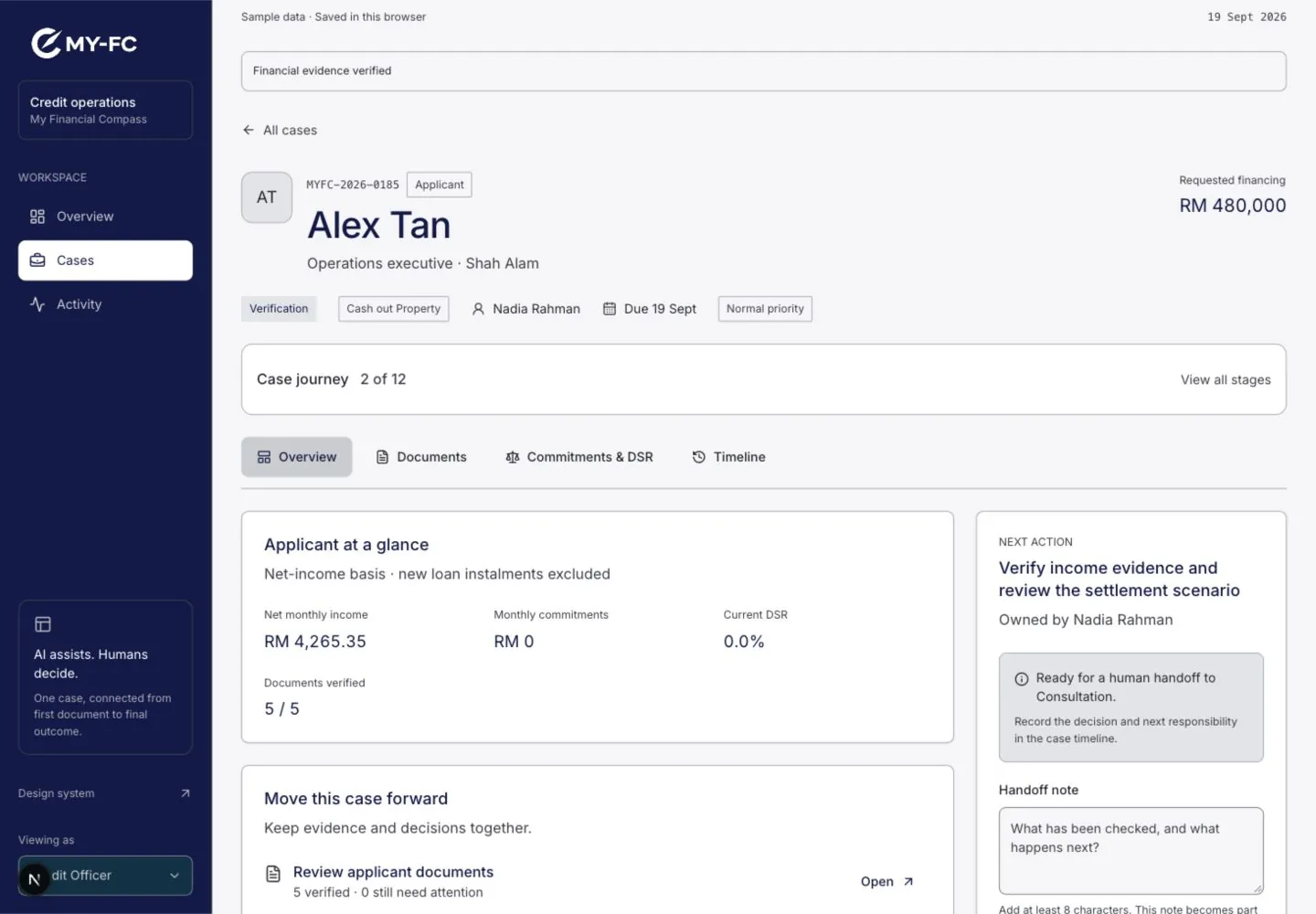Click the scales icon on Commitments & DSR
1316x914 pixels.
513,457
